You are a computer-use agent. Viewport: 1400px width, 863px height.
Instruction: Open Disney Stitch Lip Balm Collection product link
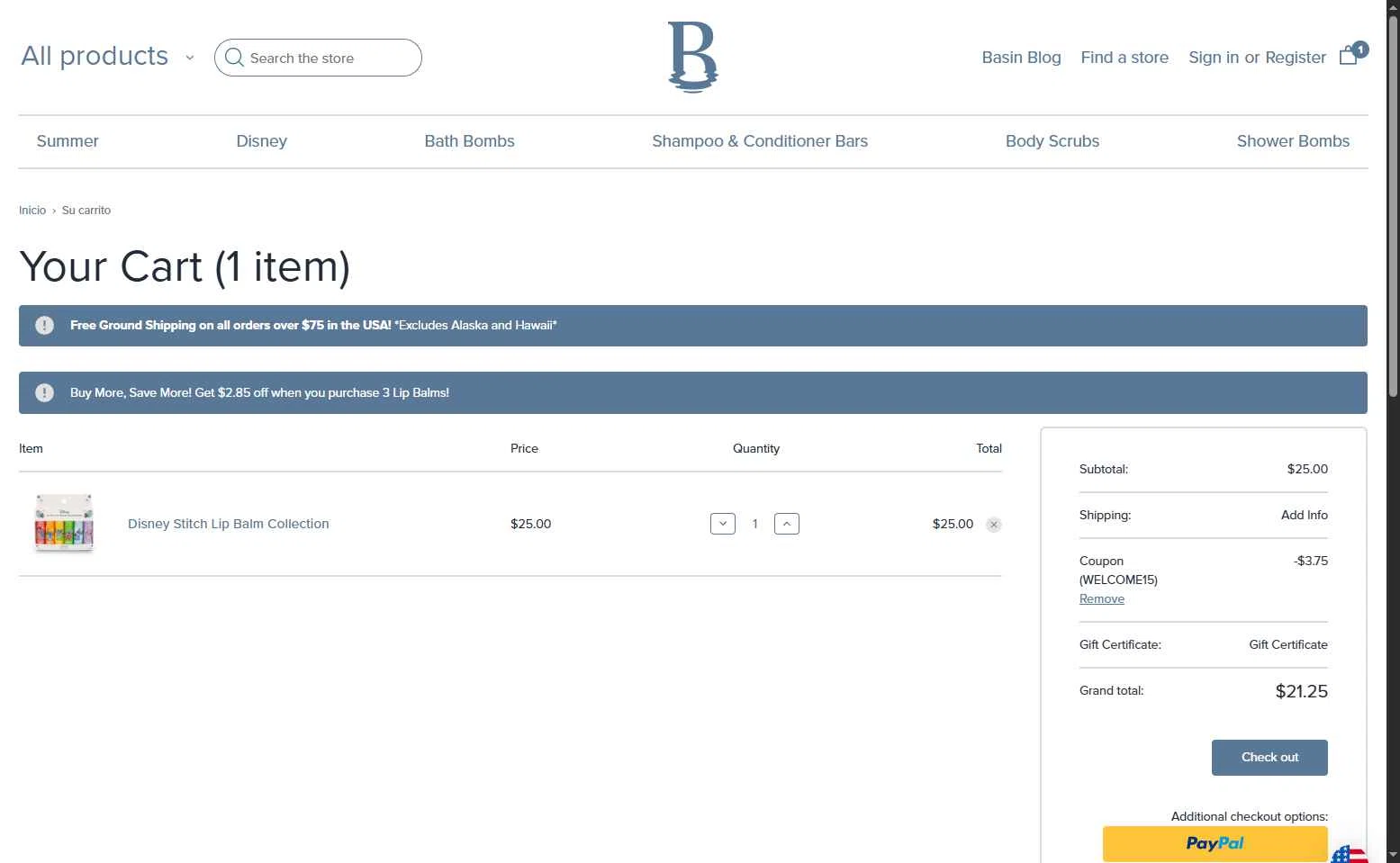pyautogui.click(x=229, y=524)
